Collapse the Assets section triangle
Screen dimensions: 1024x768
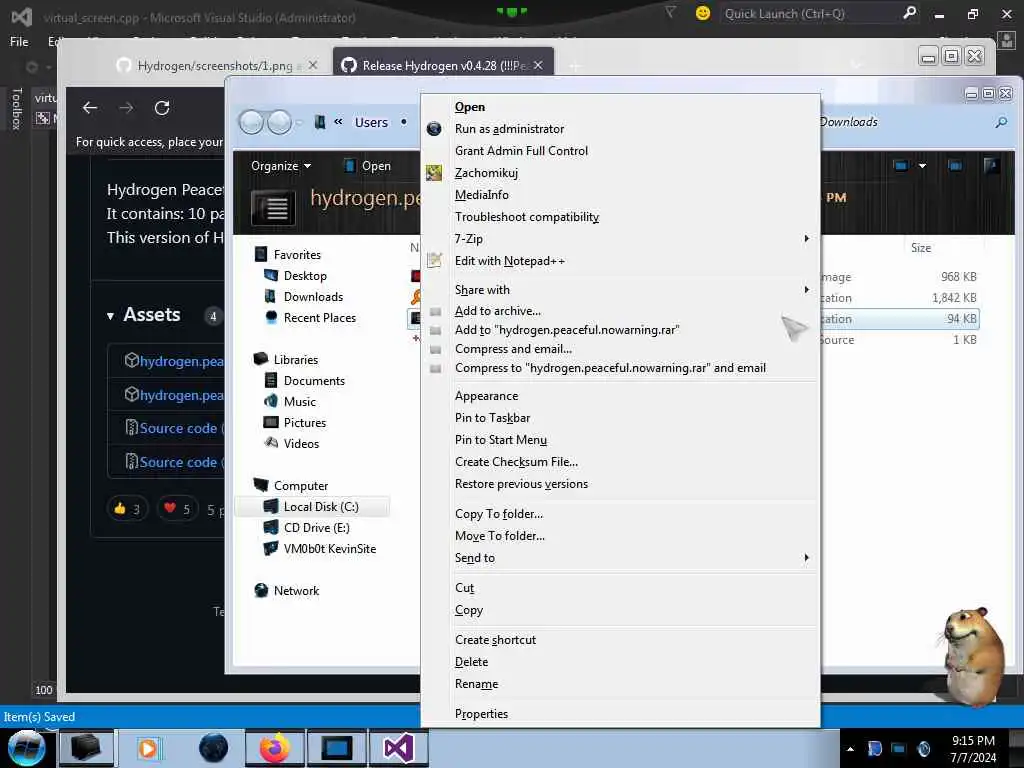pyautogui.click(x=110, y=316)
